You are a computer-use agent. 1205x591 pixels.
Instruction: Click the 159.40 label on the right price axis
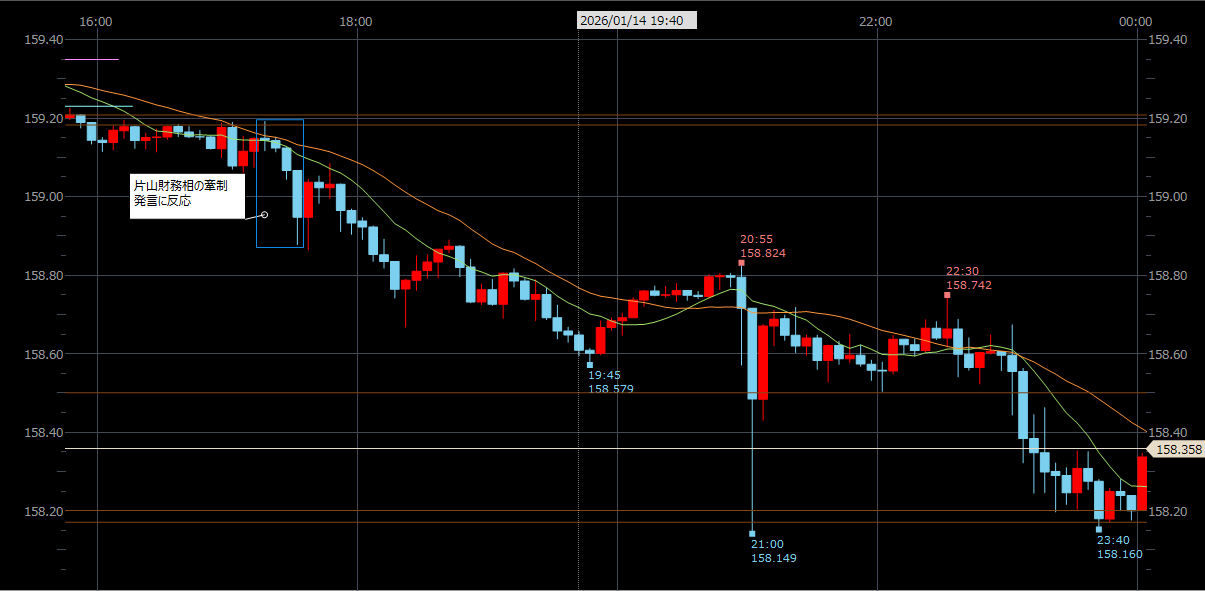(1167, 40)
